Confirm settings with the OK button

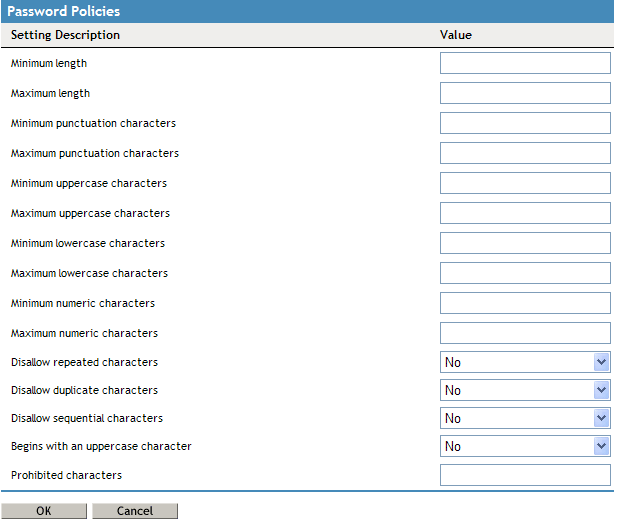(x=44, y=511)
